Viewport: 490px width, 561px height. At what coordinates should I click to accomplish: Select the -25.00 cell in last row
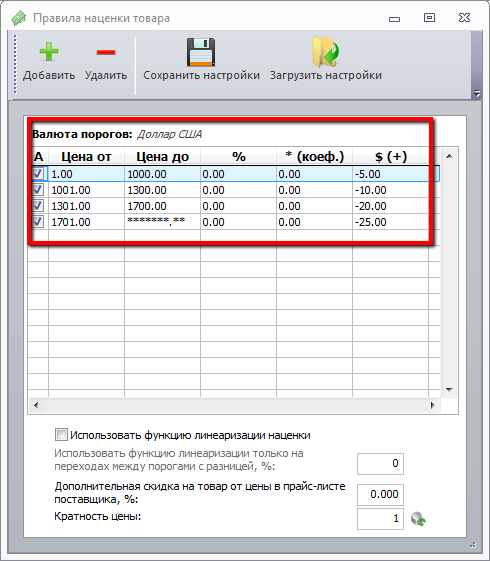(391, 222)
